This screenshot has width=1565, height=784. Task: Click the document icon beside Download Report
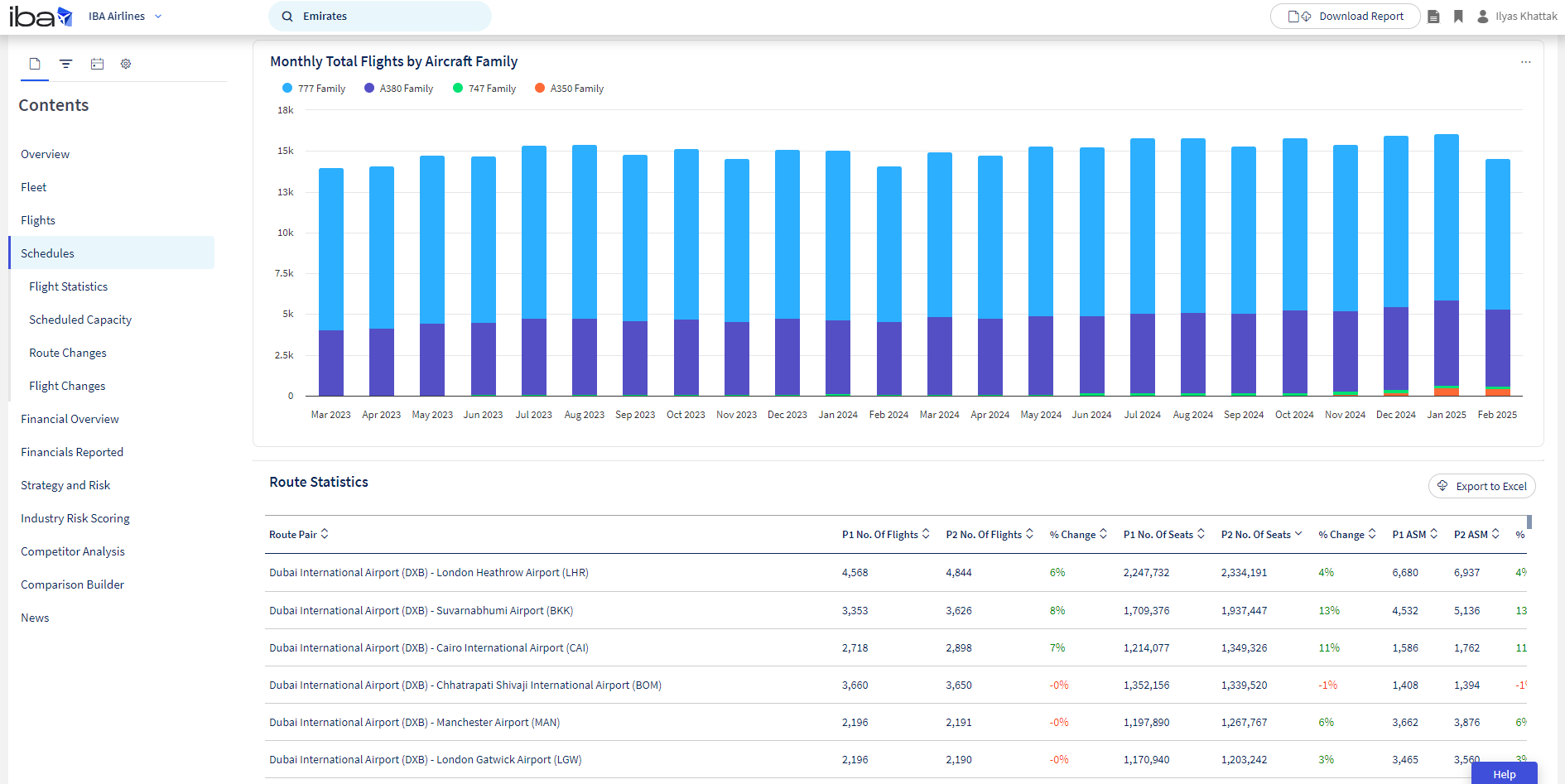(1433, 17)
